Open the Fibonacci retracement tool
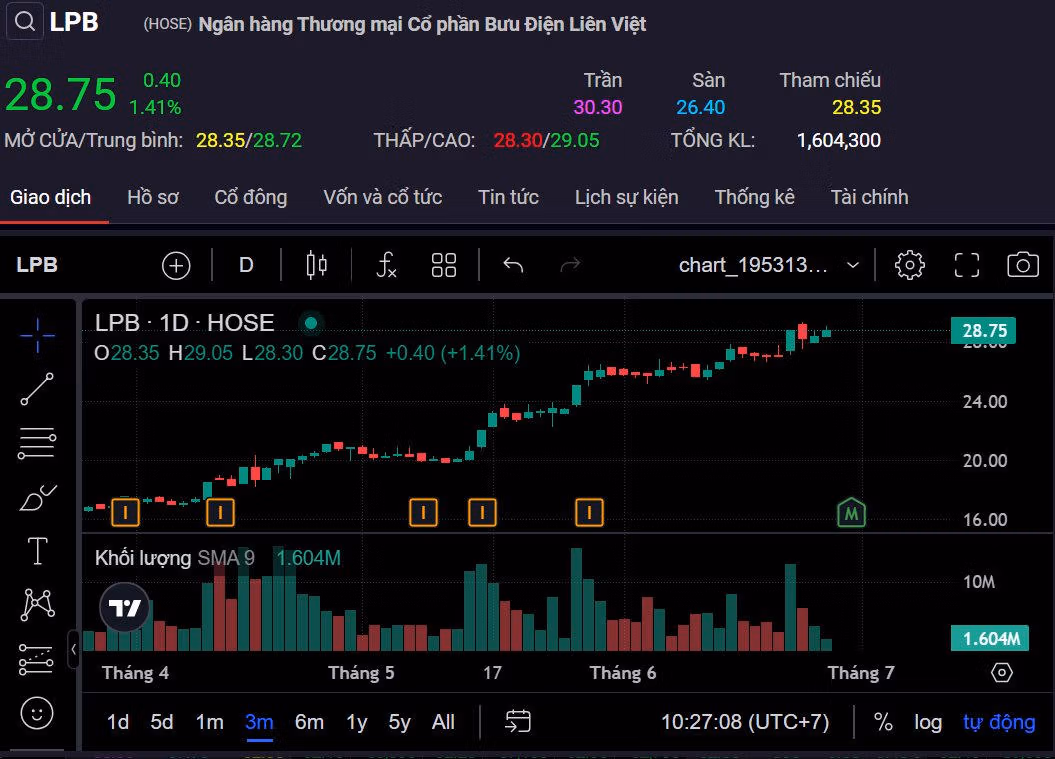Image resolution: width=1055 pixels, height=759 pixels. tap(37, 443)
